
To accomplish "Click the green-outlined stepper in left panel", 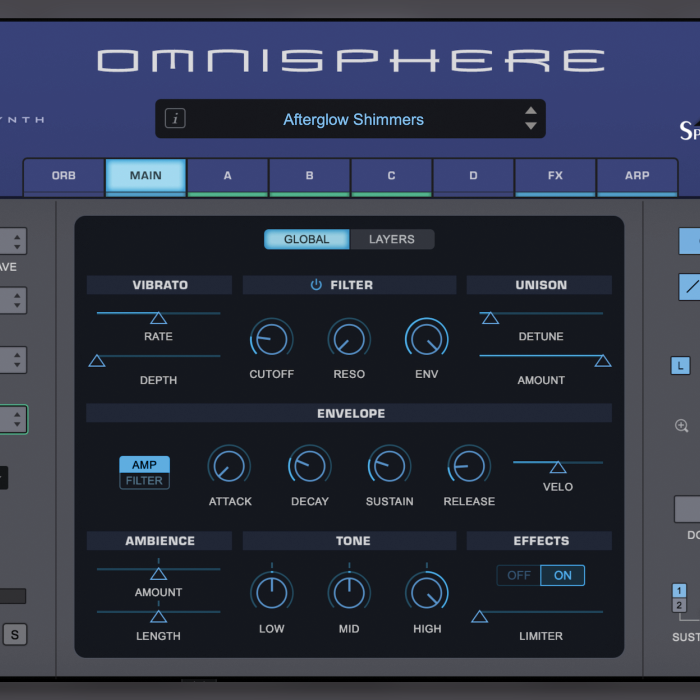I will [x=13, y=420].
